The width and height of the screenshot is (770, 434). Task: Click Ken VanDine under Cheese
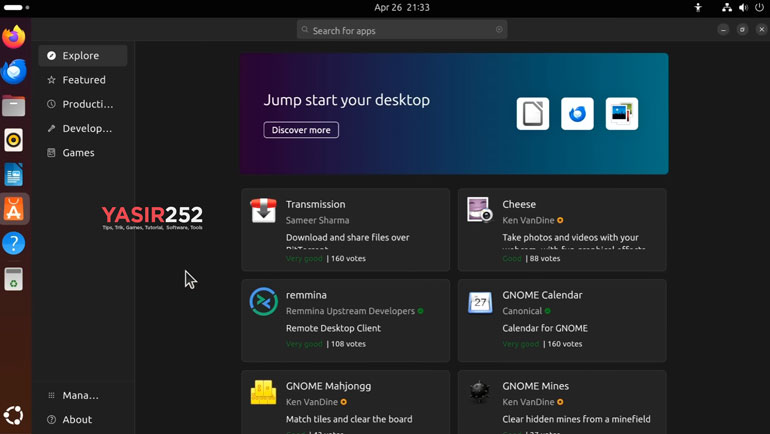[x=528, y=220]
